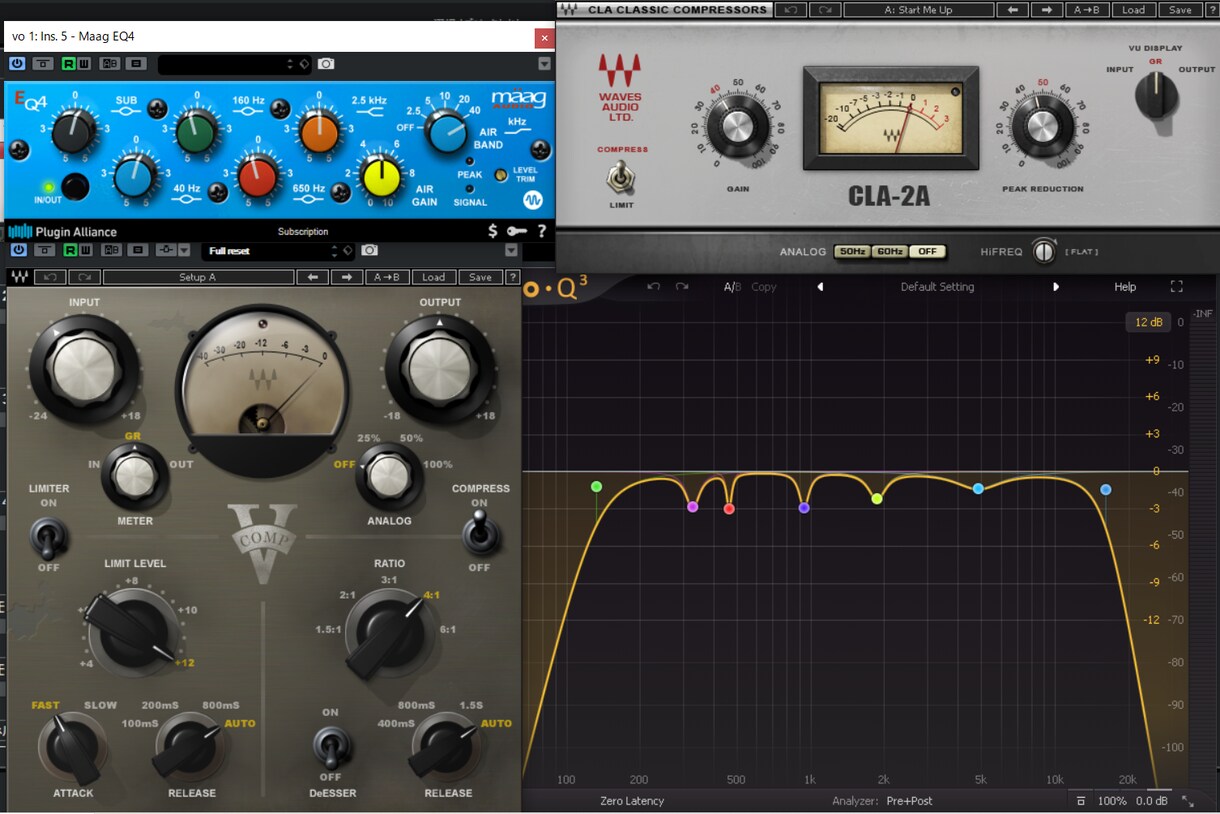Toggle the V-Comp plugin power bypass button

click(17, 250)
